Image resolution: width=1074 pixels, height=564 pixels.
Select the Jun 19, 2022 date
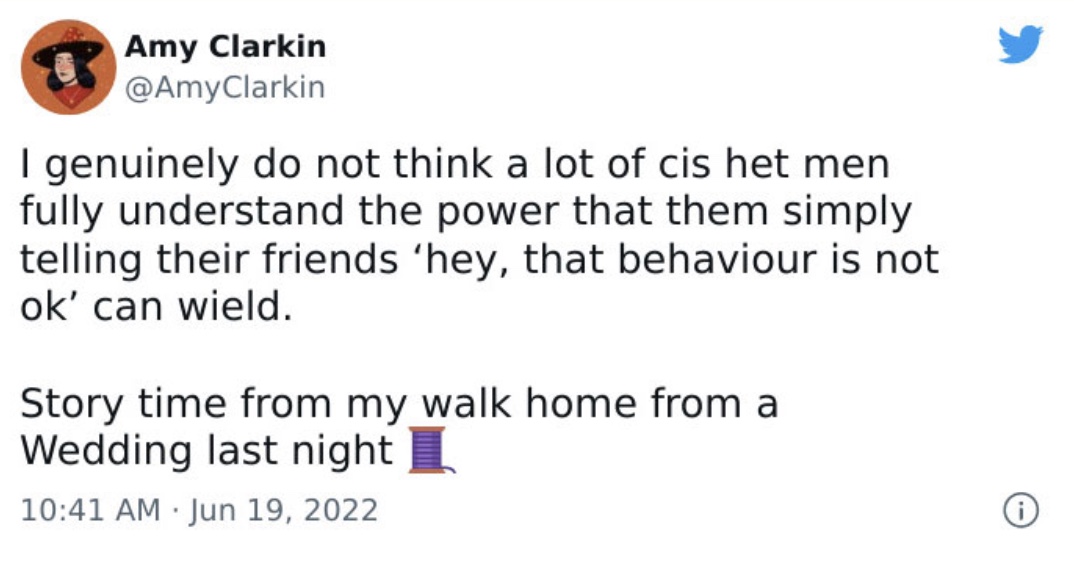coord(284,511)
